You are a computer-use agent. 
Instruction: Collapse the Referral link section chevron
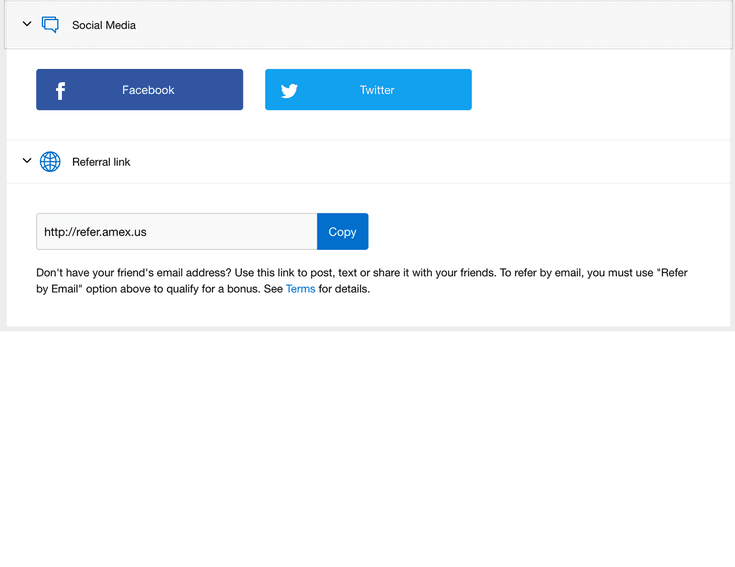(x=27, y=161)
